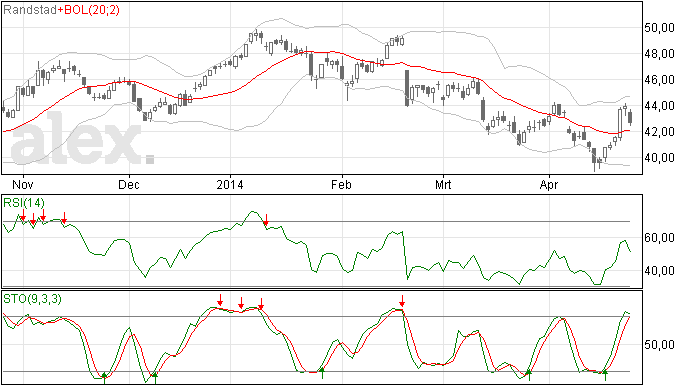Click the STO red sell arrow in late February
The width and height of the screenshot is (690, 387).
[x=402, y=301]
